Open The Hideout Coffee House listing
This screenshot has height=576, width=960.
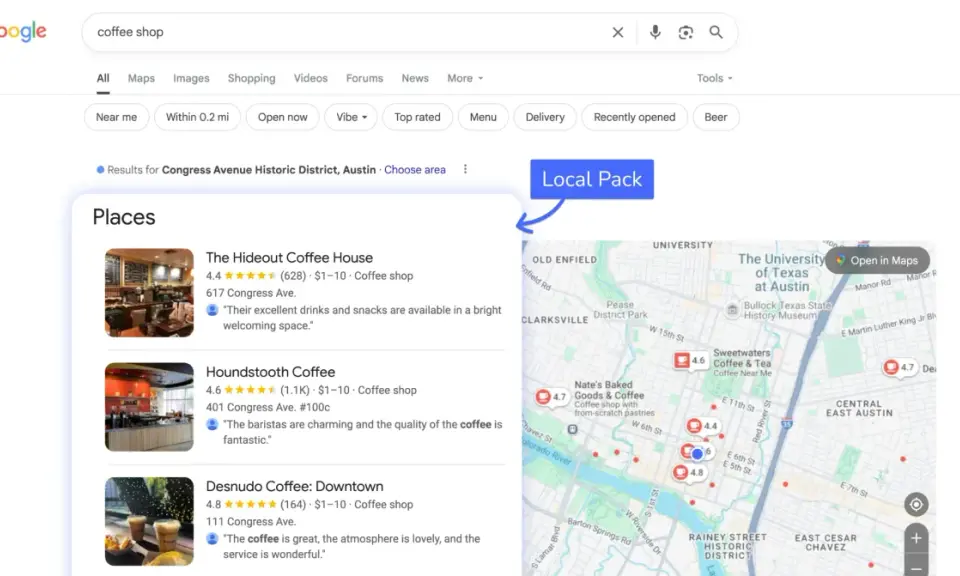click(x=289, y=258)
